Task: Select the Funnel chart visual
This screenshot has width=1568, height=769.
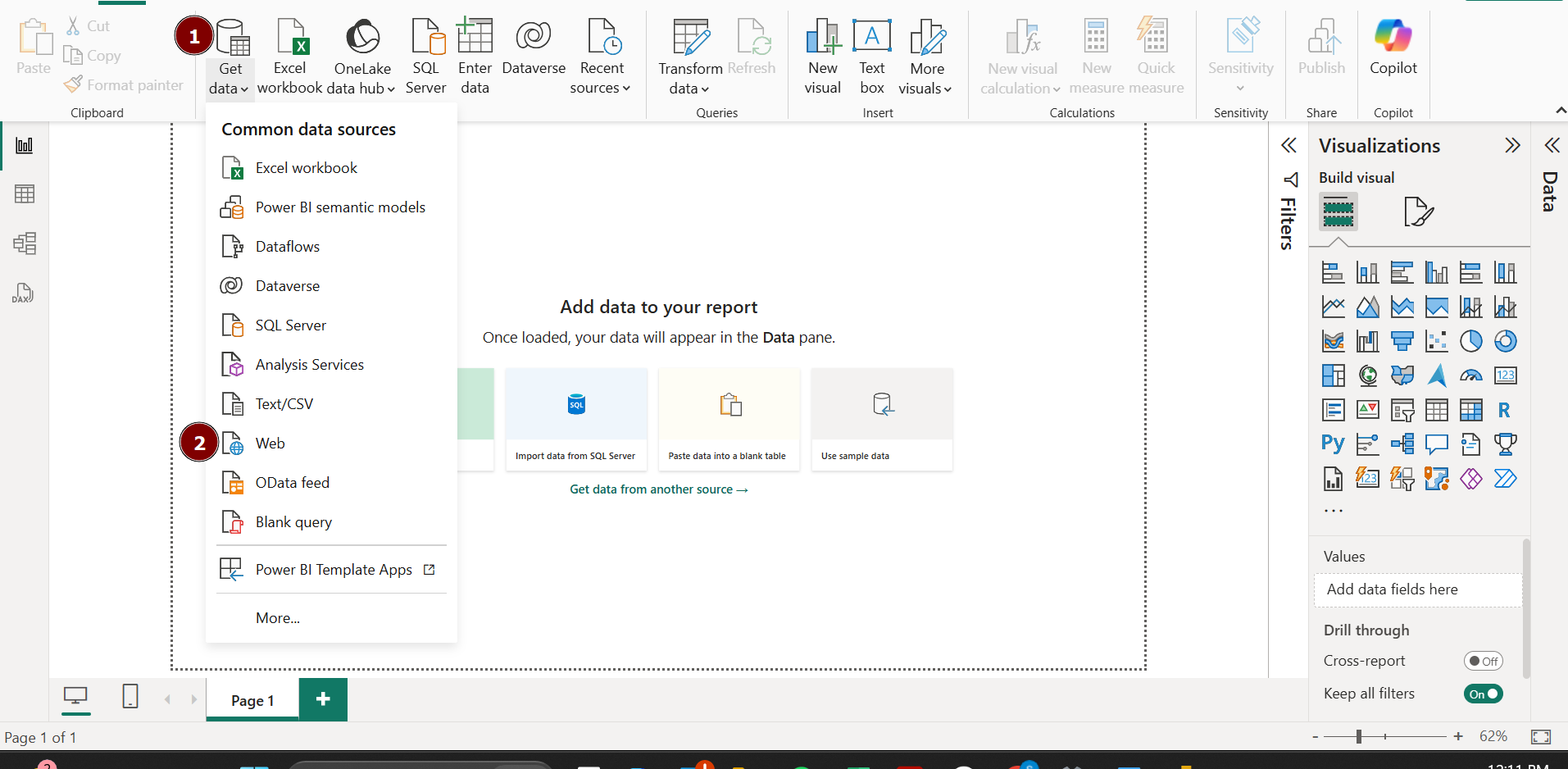Action: (x=1402, y=341)
